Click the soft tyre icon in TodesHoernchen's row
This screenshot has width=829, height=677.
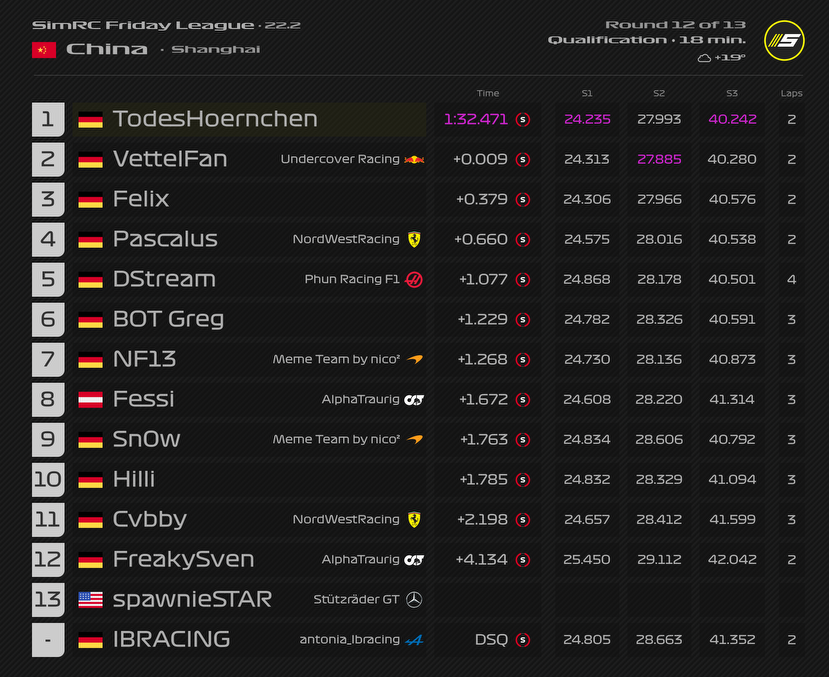523,119
